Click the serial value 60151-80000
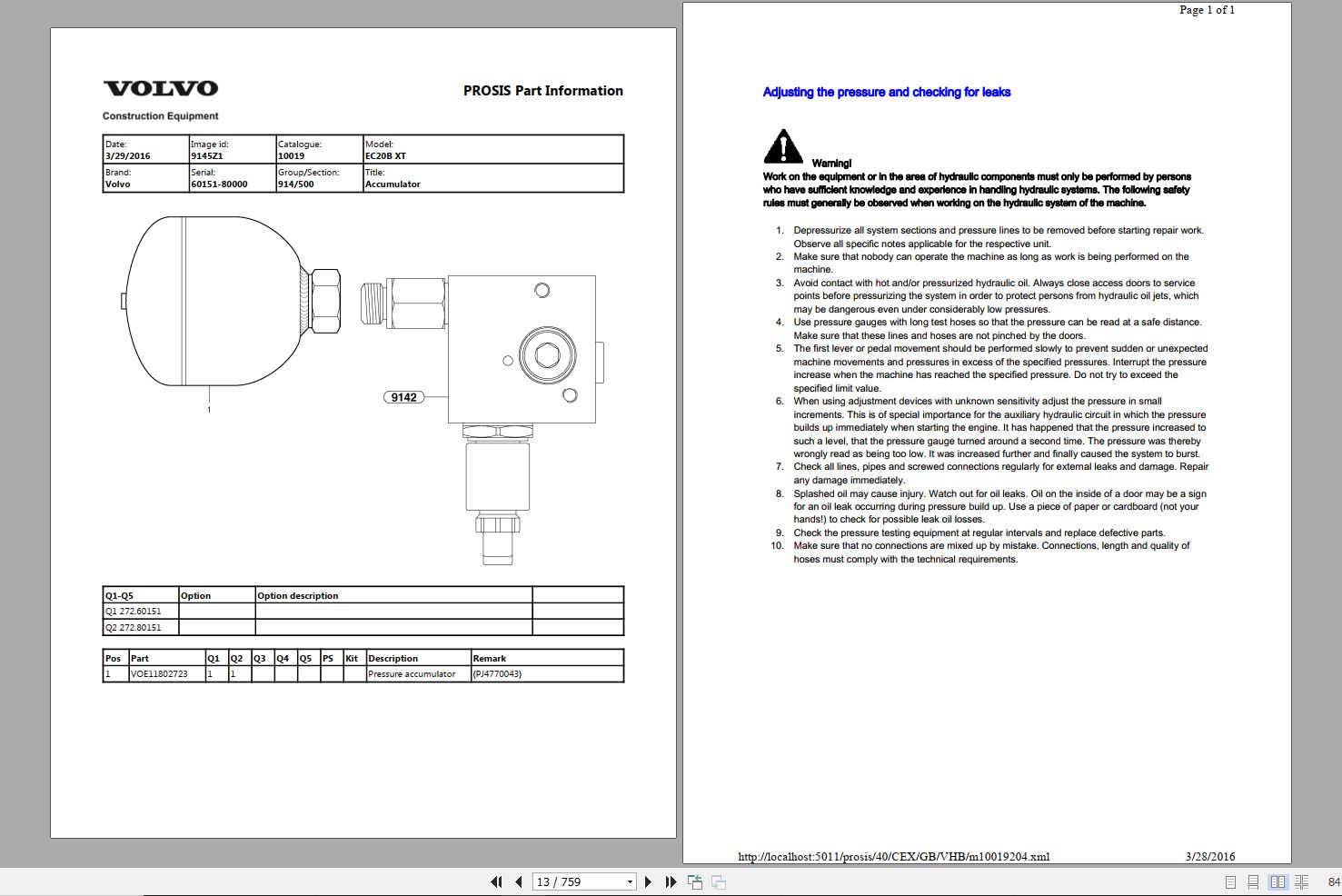 pyautogui.click(x=219, y=184)
